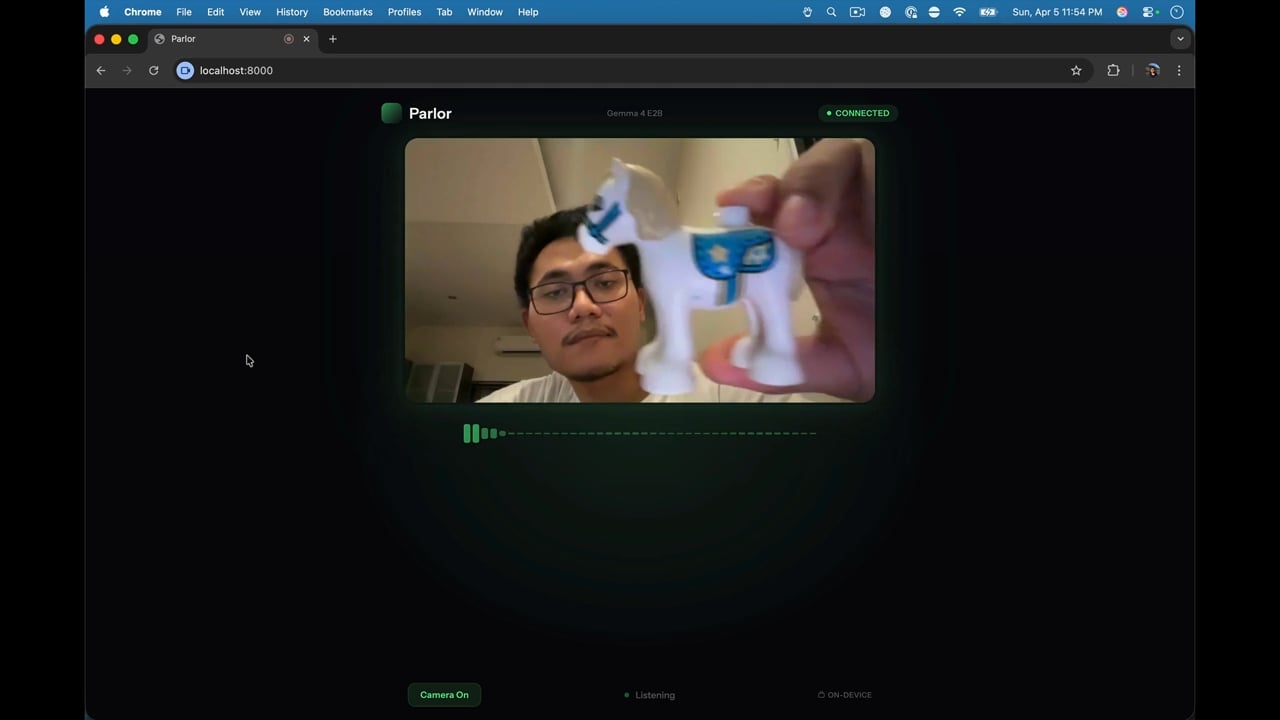The image size is (1280, 720).
Task: Open the battery status menu
Action: pos(988,12)
